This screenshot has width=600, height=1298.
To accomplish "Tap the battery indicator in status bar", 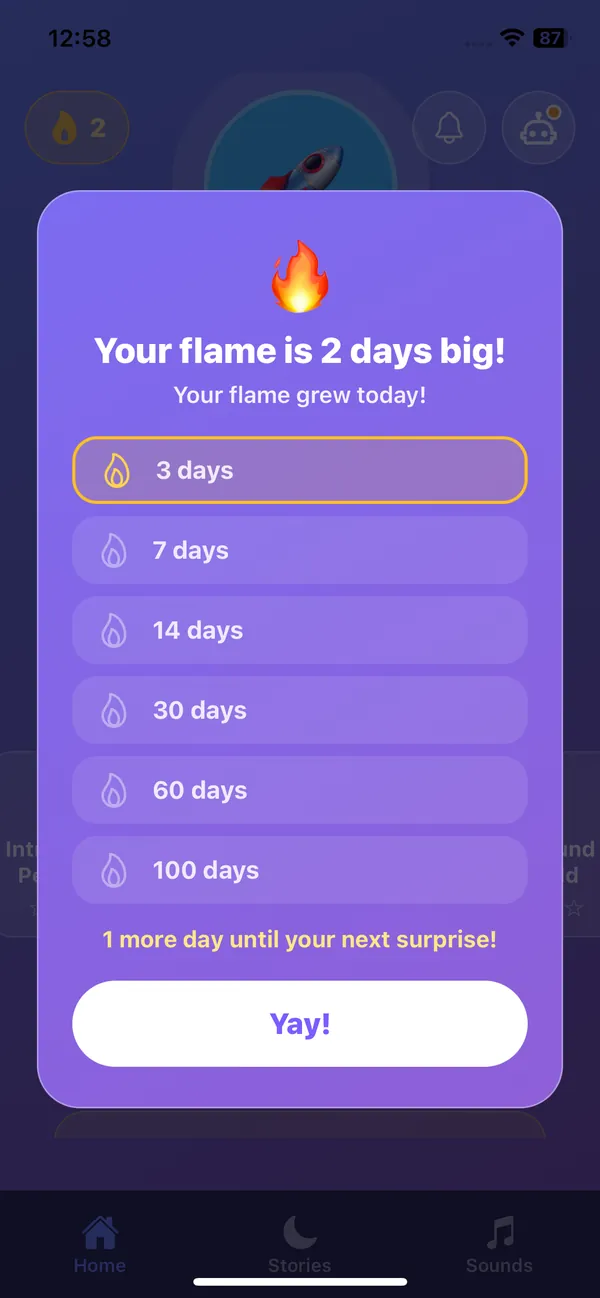I will click(x=550, y=38).
